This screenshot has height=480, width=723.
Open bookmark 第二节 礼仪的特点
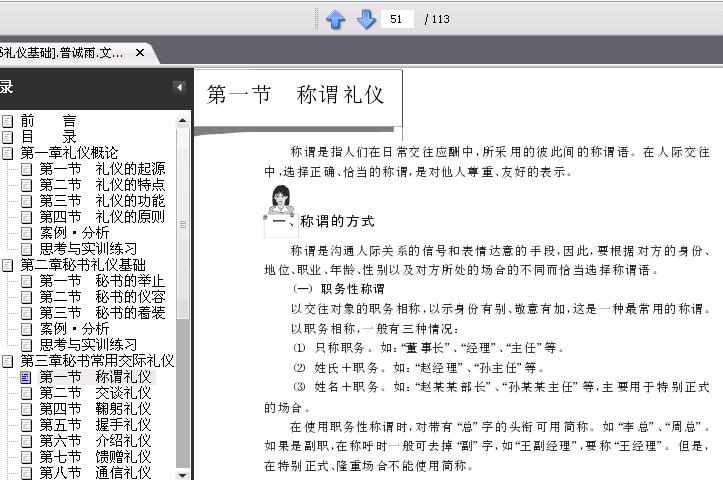click(102, 185)
